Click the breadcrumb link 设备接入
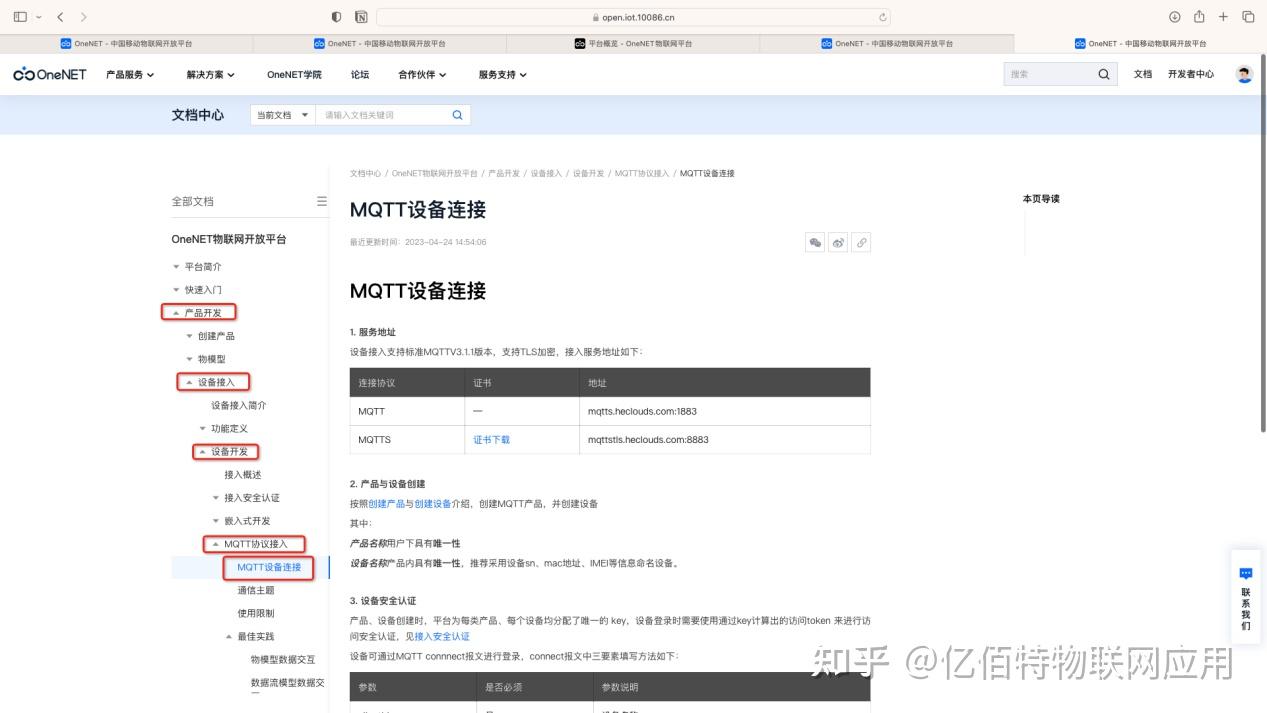The height and width of the screenshot is (713, 1267). click(545, 173)
